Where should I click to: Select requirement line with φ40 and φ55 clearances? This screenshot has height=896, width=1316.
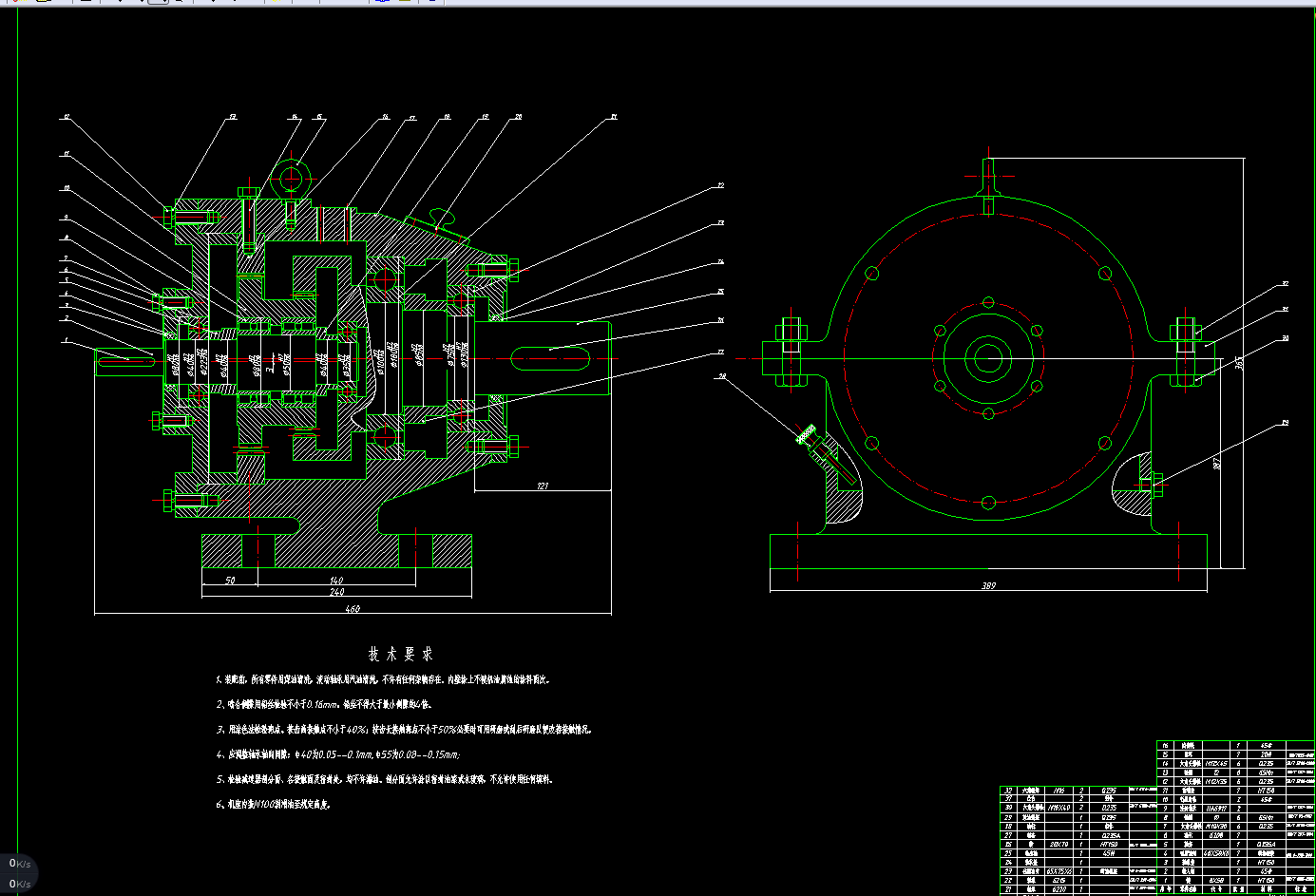point(338,754)
